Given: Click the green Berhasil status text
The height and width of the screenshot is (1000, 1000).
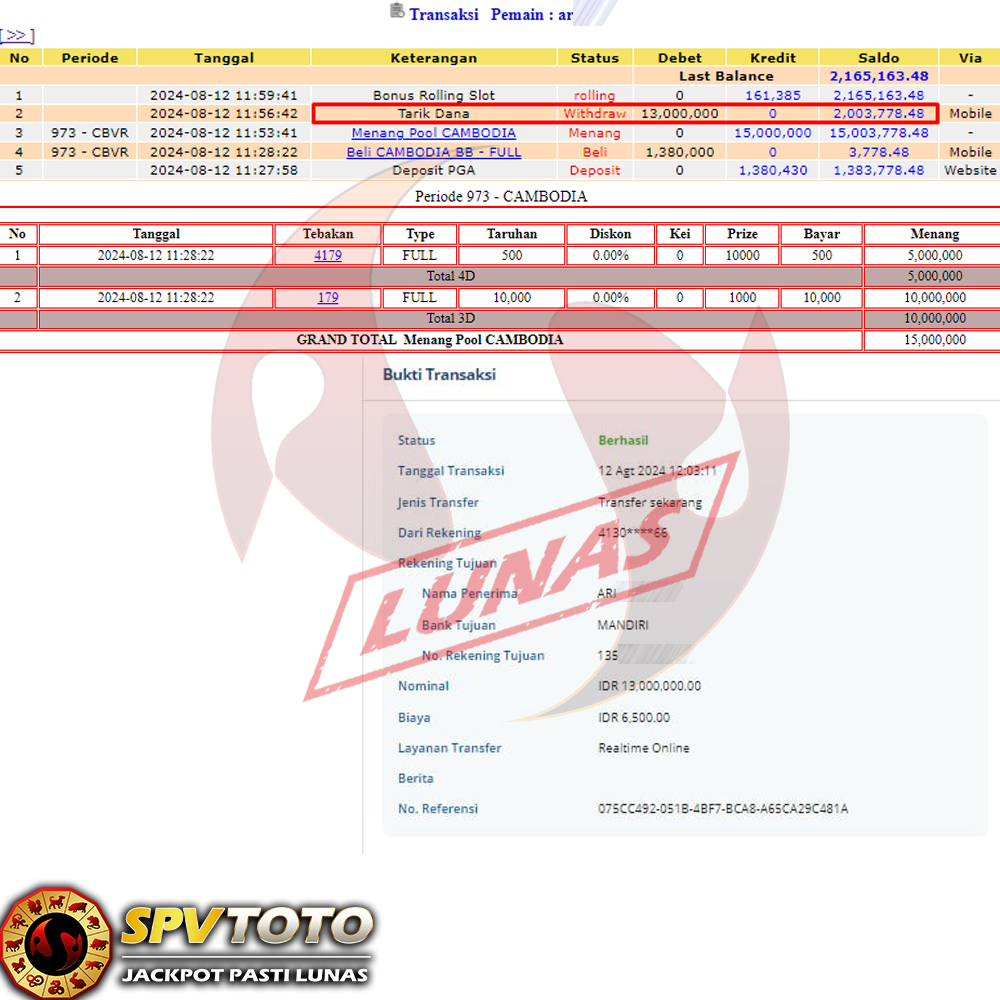Looking at the screenshot, I should (x=623, y=441).
